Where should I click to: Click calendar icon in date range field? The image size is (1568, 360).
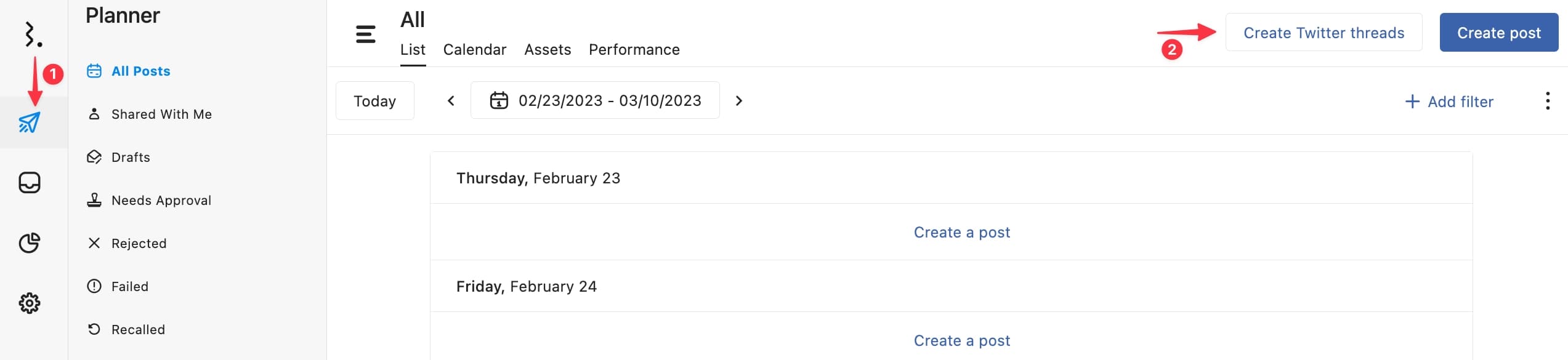tap(498, 100)
